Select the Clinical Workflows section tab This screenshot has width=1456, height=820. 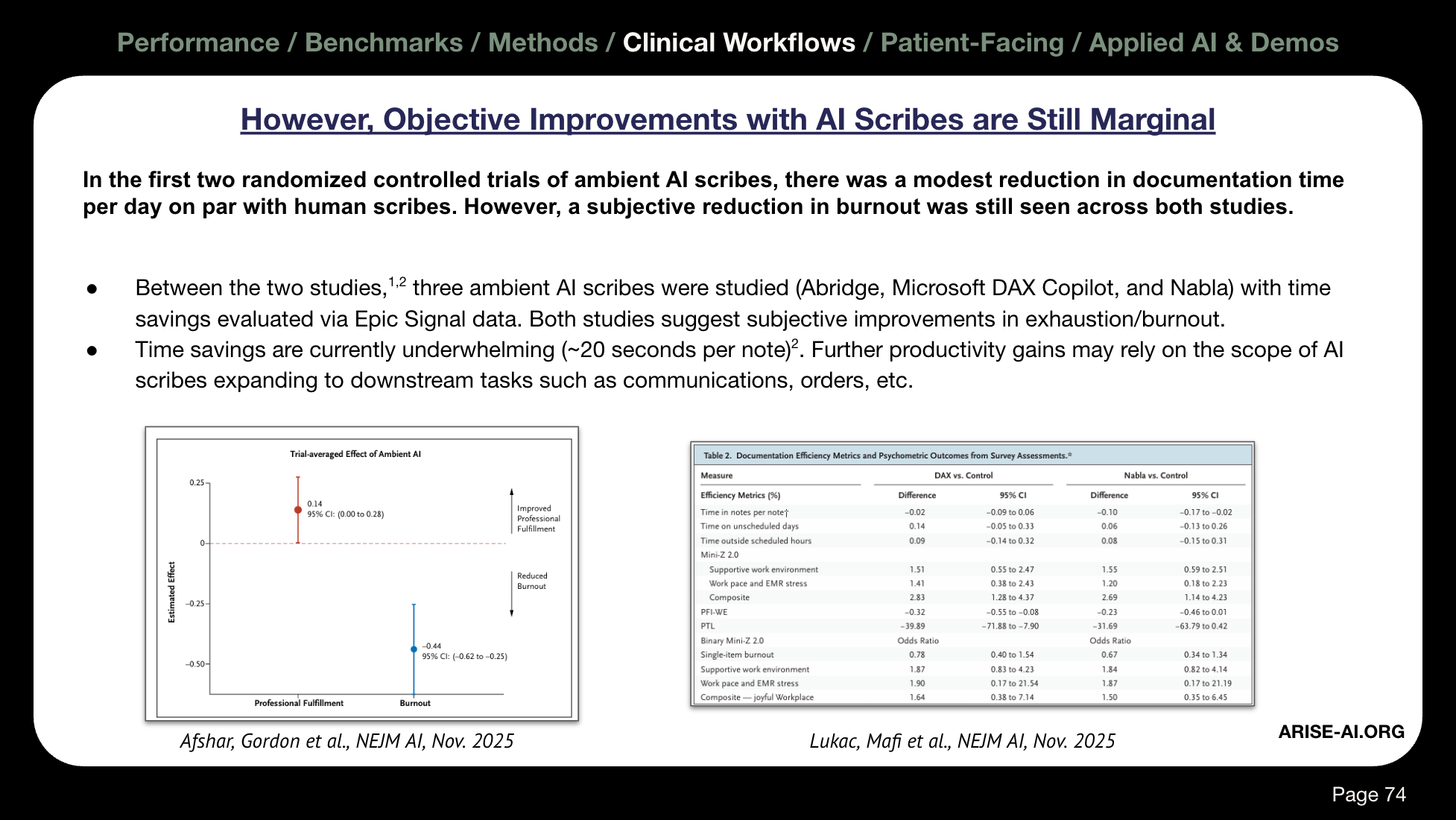point(738,42)
